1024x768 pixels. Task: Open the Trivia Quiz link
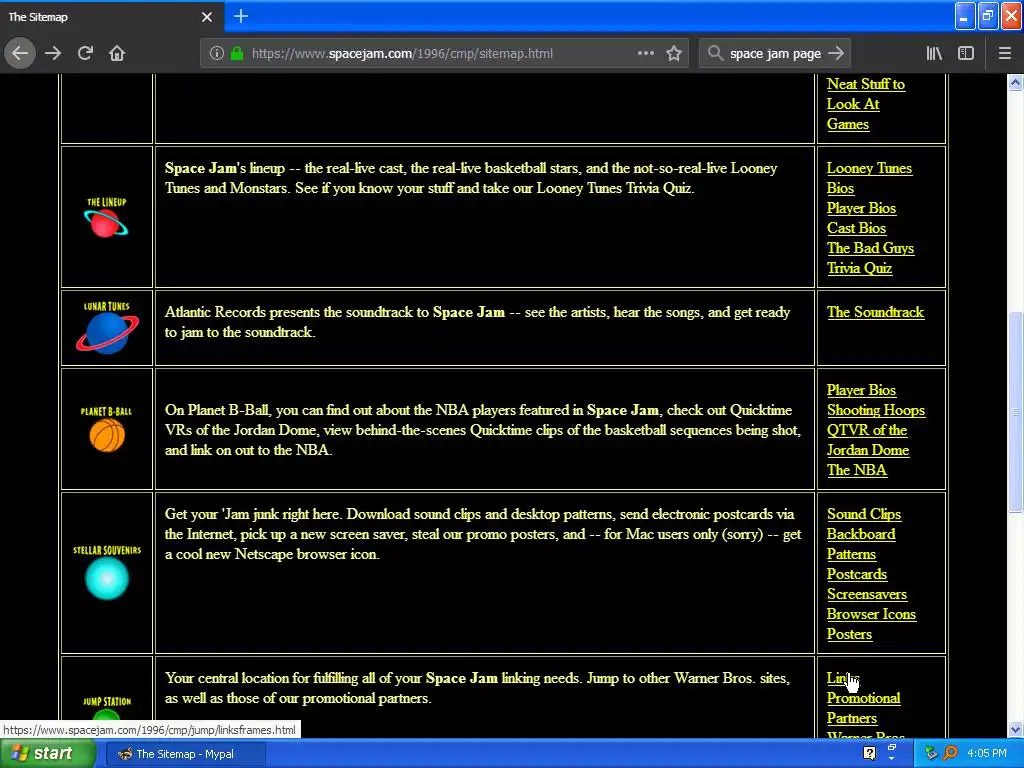(x=859, y=268)
